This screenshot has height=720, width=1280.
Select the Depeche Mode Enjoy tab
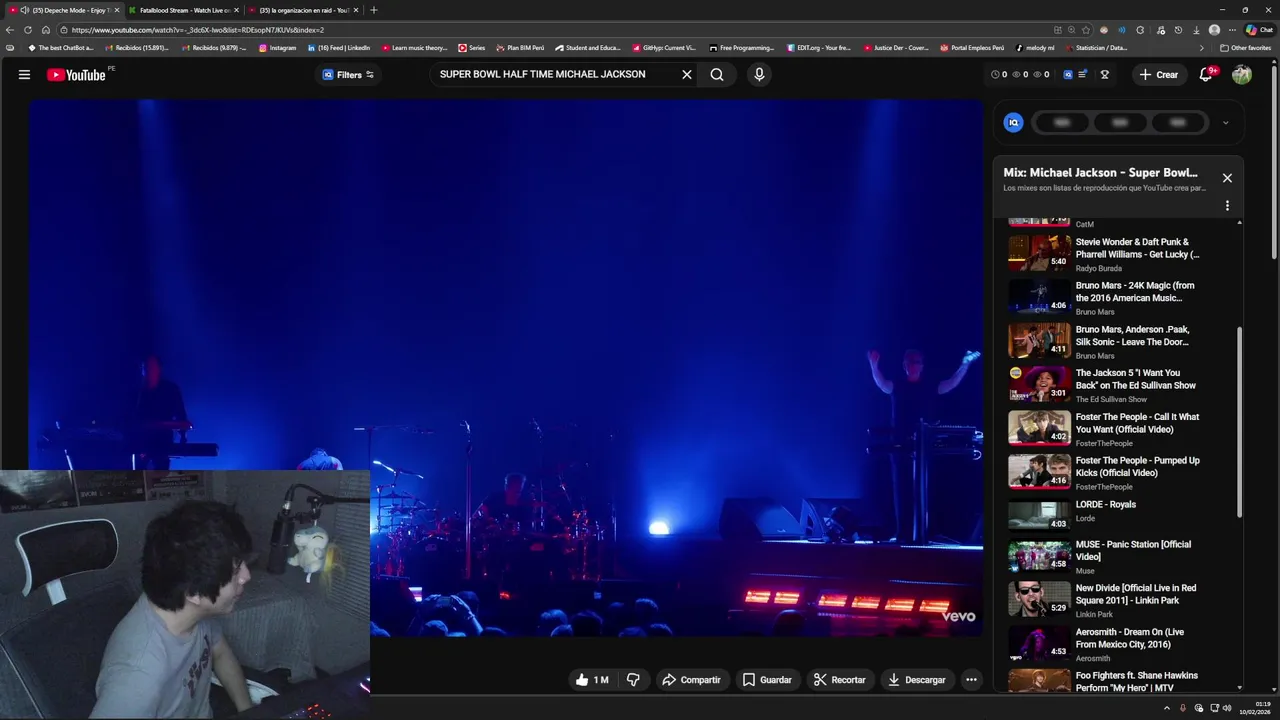pyautogui.click(x=63, y=10)
